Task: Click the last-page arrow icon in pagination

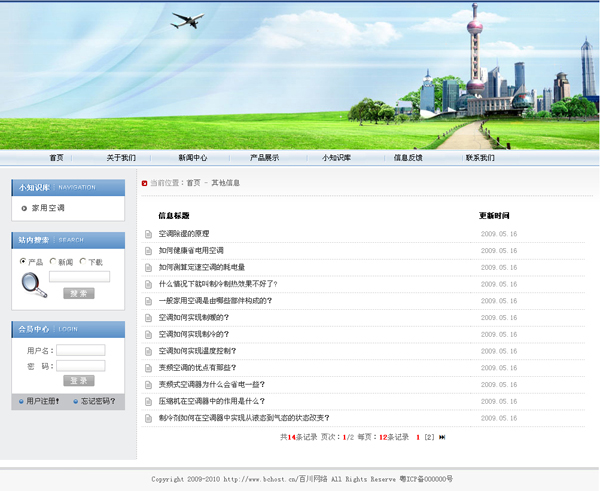Action: (x=442, y=437)
